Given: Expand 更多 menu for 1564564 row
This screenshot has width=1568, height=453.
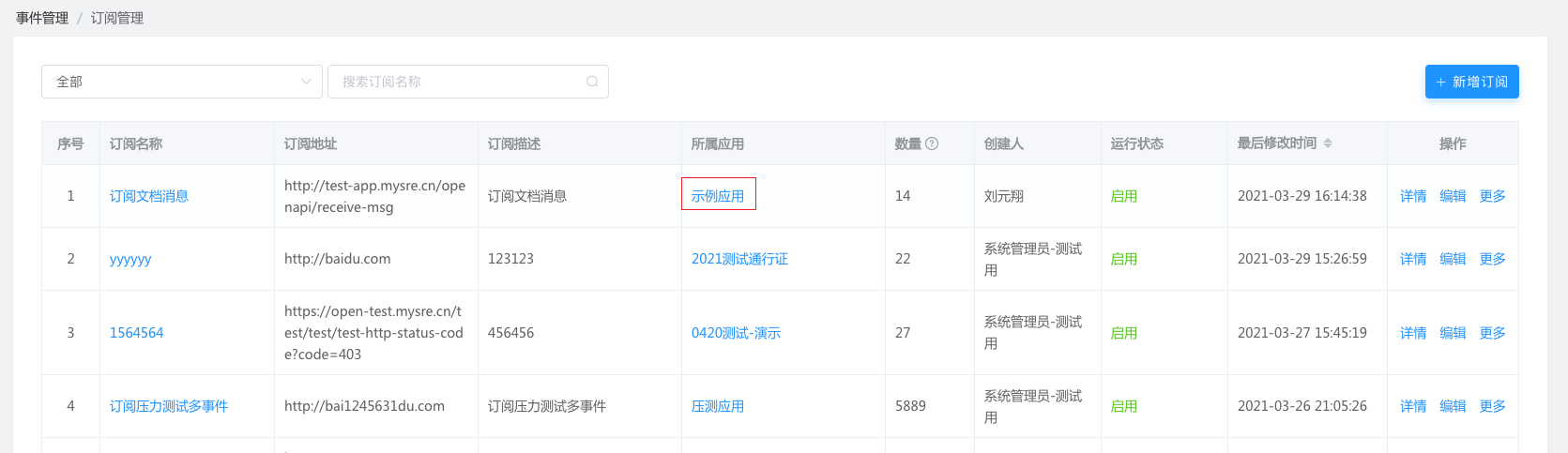Looking at the screenshot, I should [x=1492, y=333].
